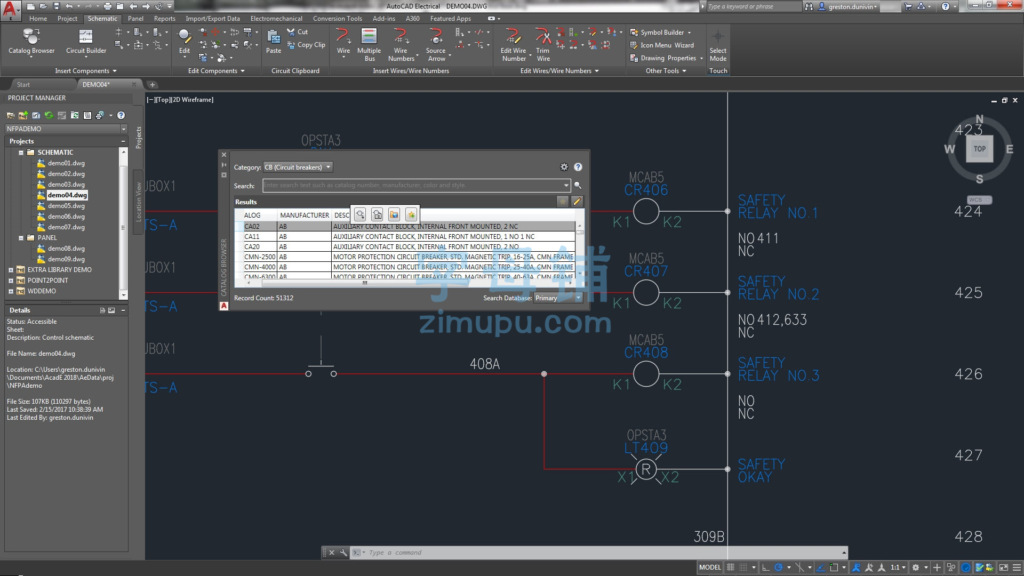Expand the Other Tools panel

(x=665, y=71)
